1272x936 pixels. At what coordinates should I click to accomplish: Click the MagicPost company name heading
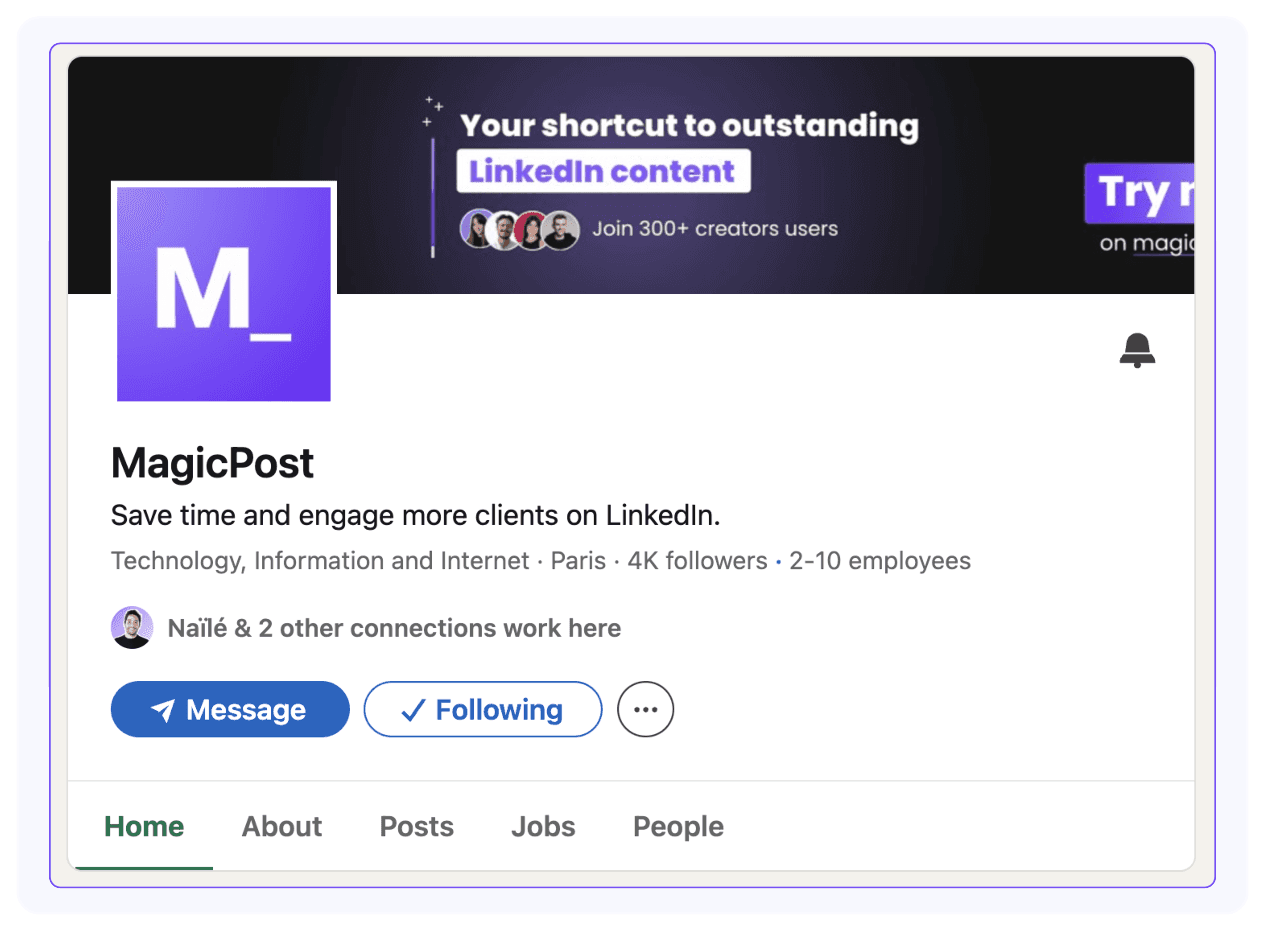click(213, 463)
